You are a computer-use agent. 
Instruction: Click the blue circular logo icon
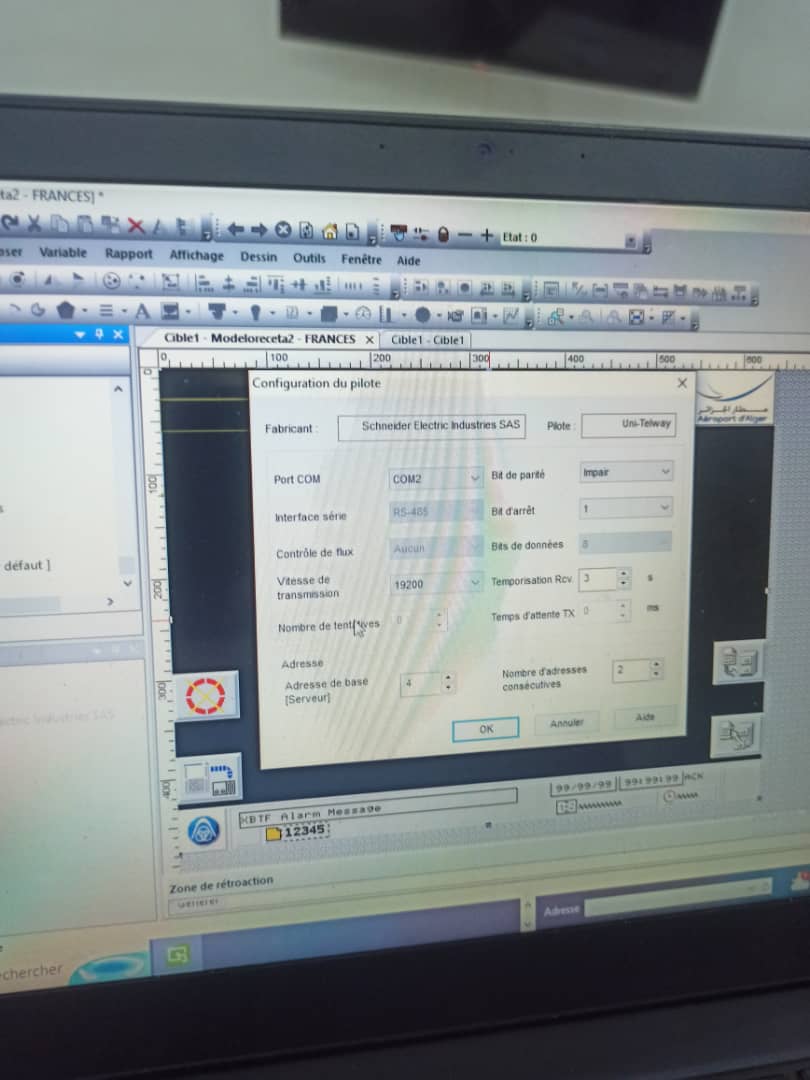(x=204, y=829)
